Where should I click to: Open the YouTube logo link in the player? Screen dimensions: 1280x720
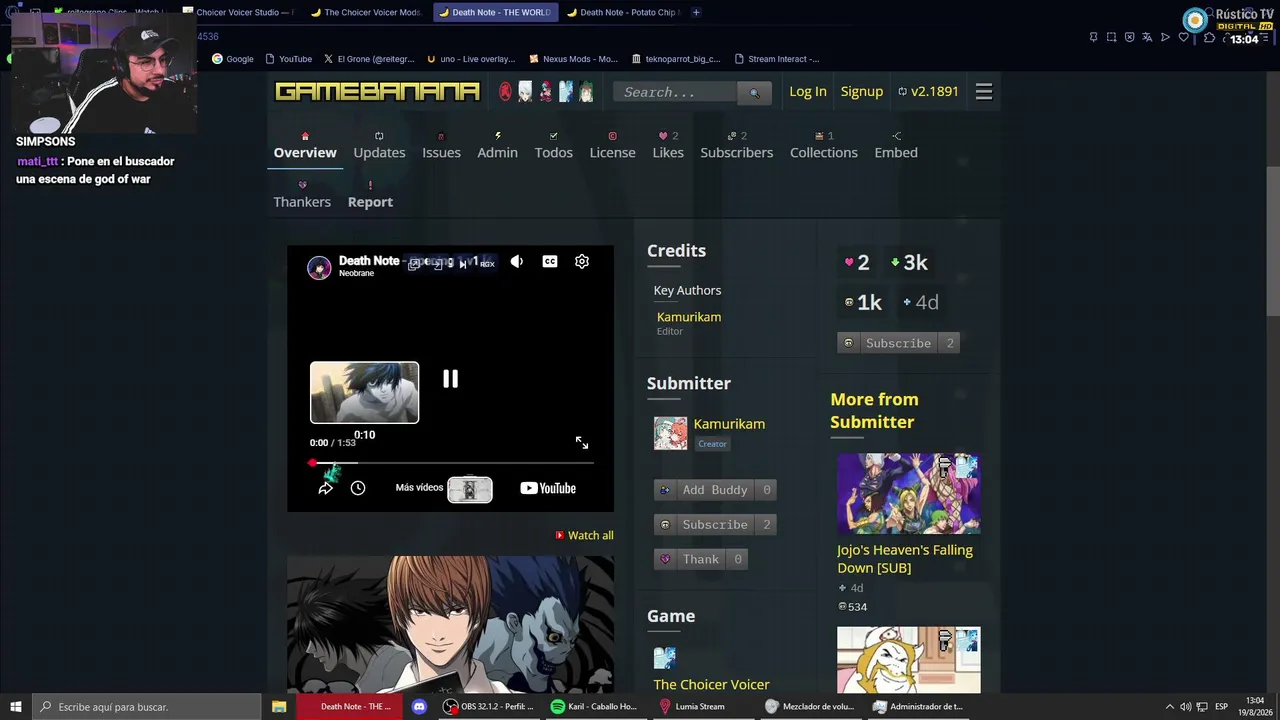pyautogui.click(x=548, y=488)
